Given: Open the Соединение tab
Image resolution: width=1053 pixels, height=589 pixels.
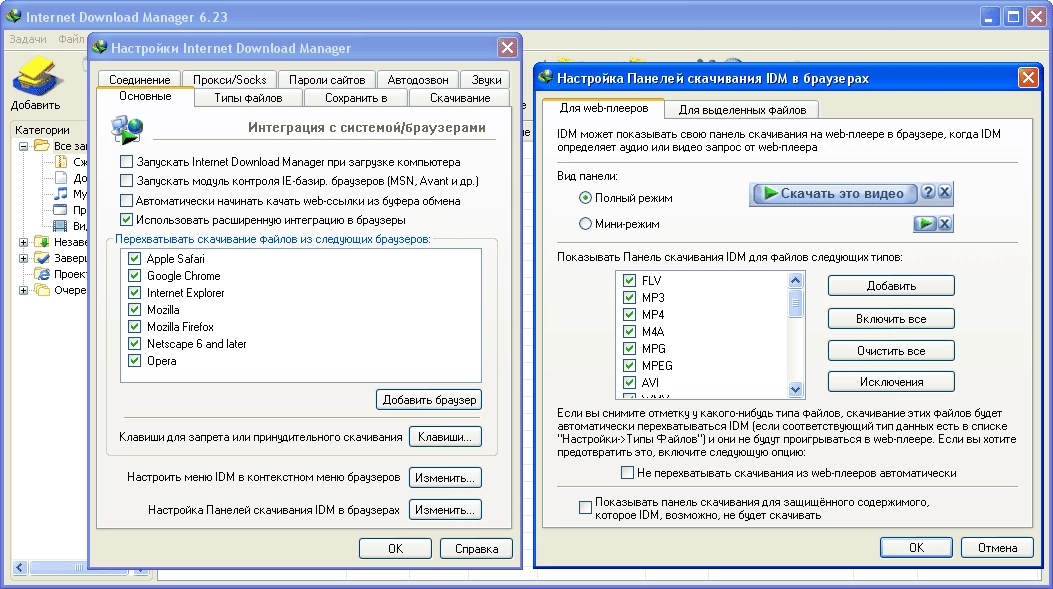Looking at the screenshot, I should (139, 79).
